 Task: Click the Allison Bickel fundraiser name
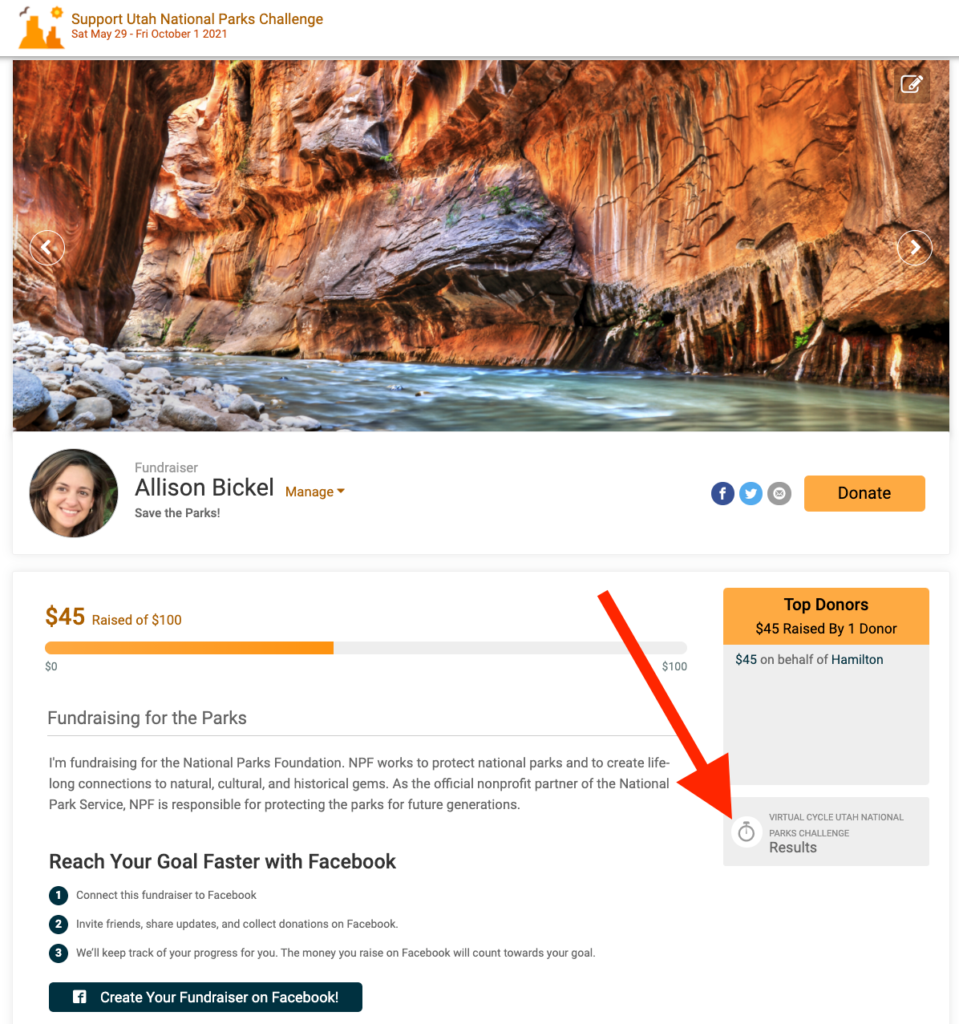[204, 488]
